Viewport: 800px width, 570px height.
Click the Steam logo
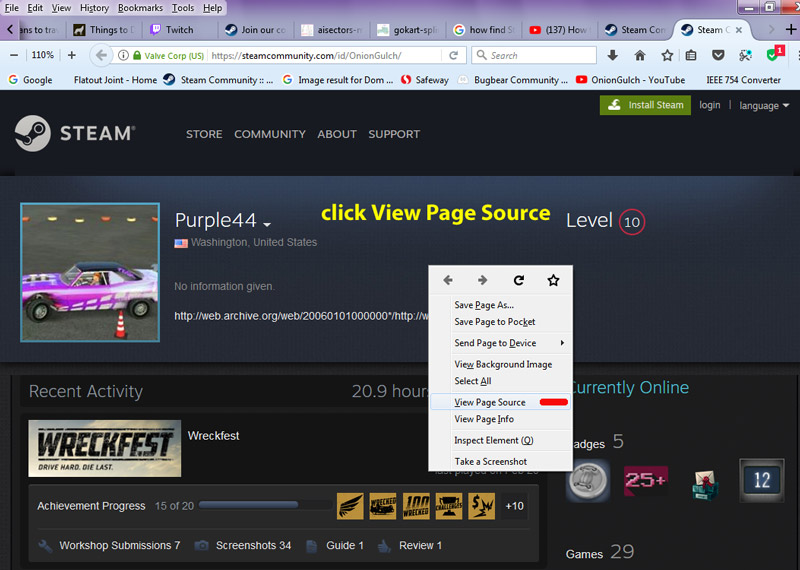point(74,133)
